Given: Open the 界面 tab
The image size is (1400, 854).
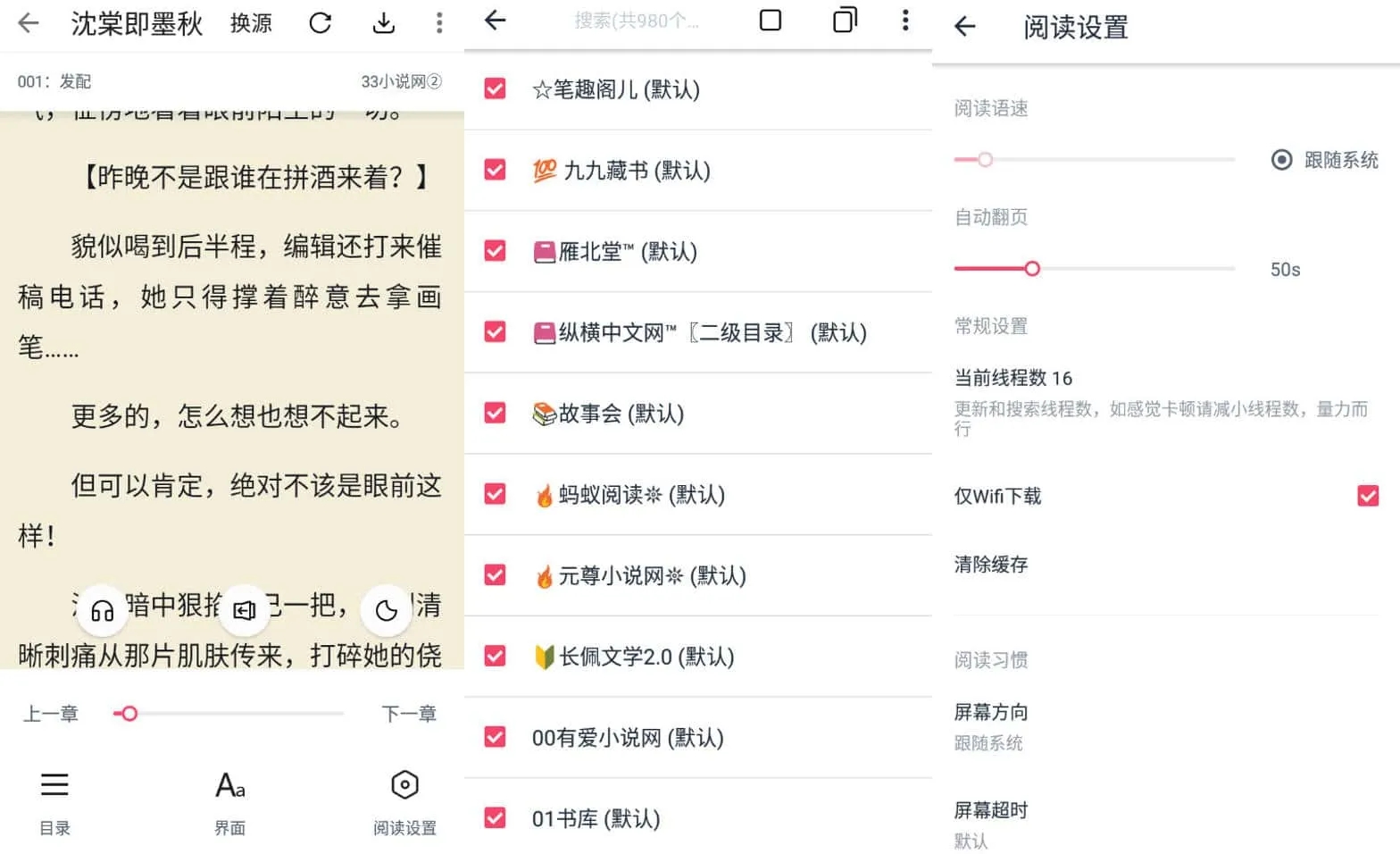Looking at the screenshot, I should (x=229, y=801).
